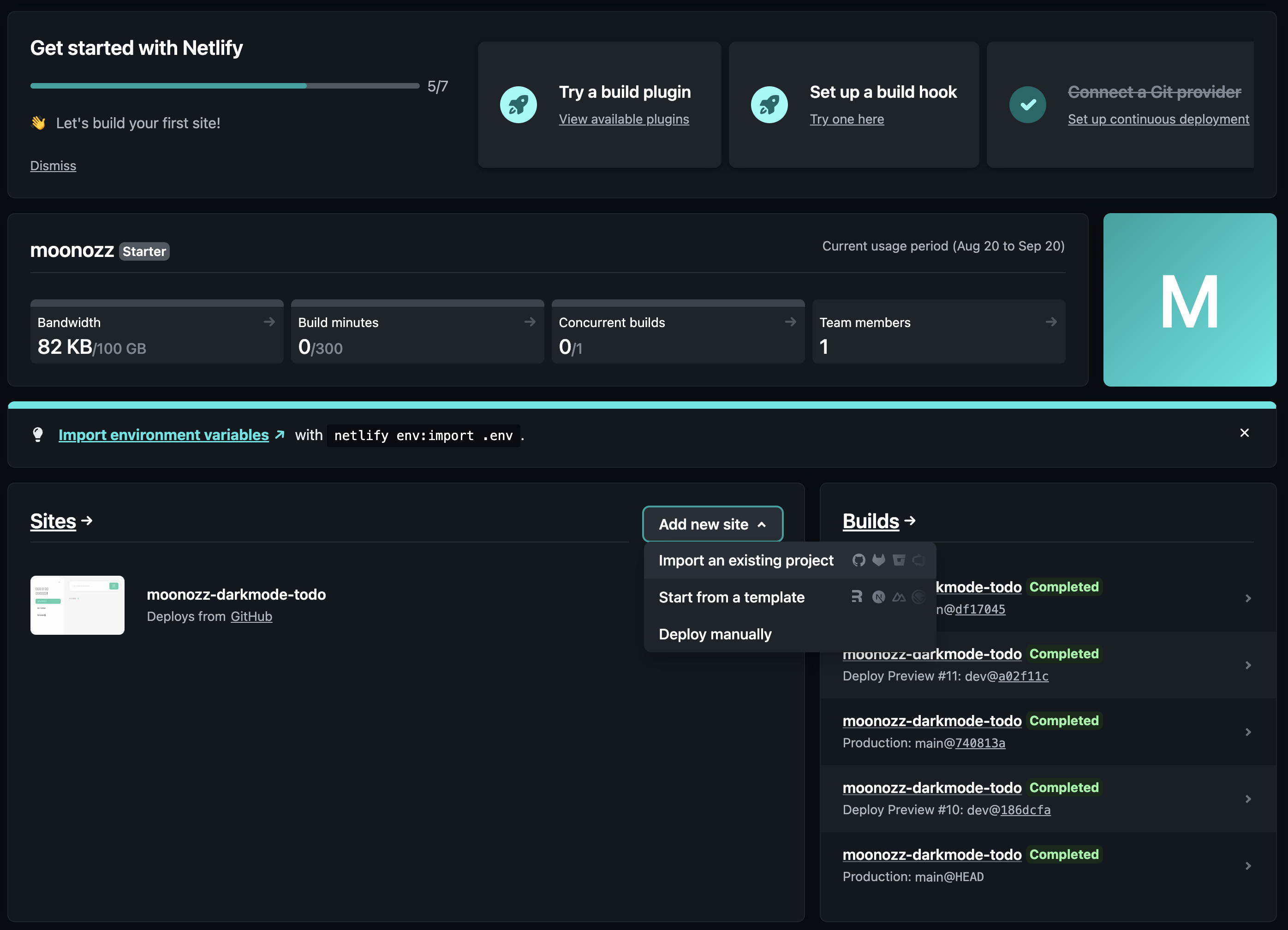
Task: Click the checkmark icon beside Connect a Git provider
Action: [1027, 104]
